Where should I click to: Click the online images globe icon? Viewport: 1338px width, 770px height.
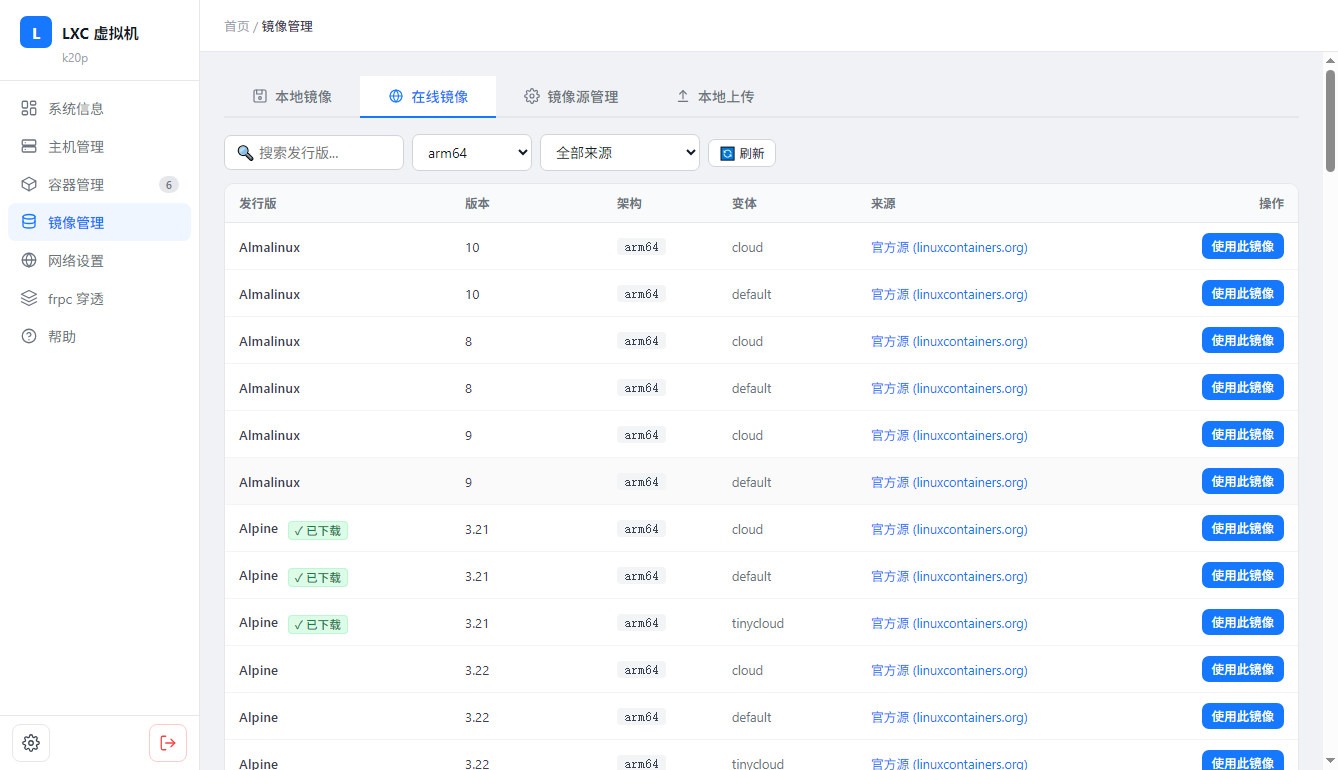(396, 96)
